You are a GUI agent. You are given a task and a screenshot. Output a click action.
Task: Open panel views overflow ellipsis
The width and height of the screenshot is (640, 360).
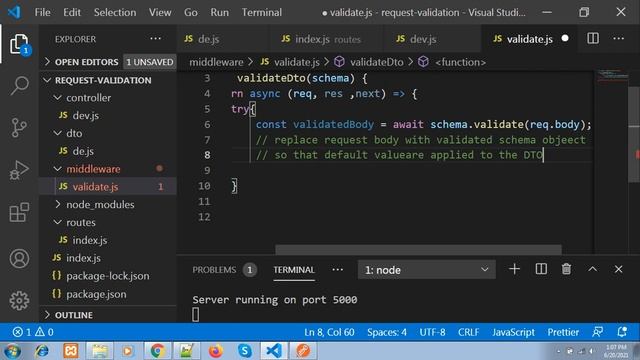[x=338, y=270]
